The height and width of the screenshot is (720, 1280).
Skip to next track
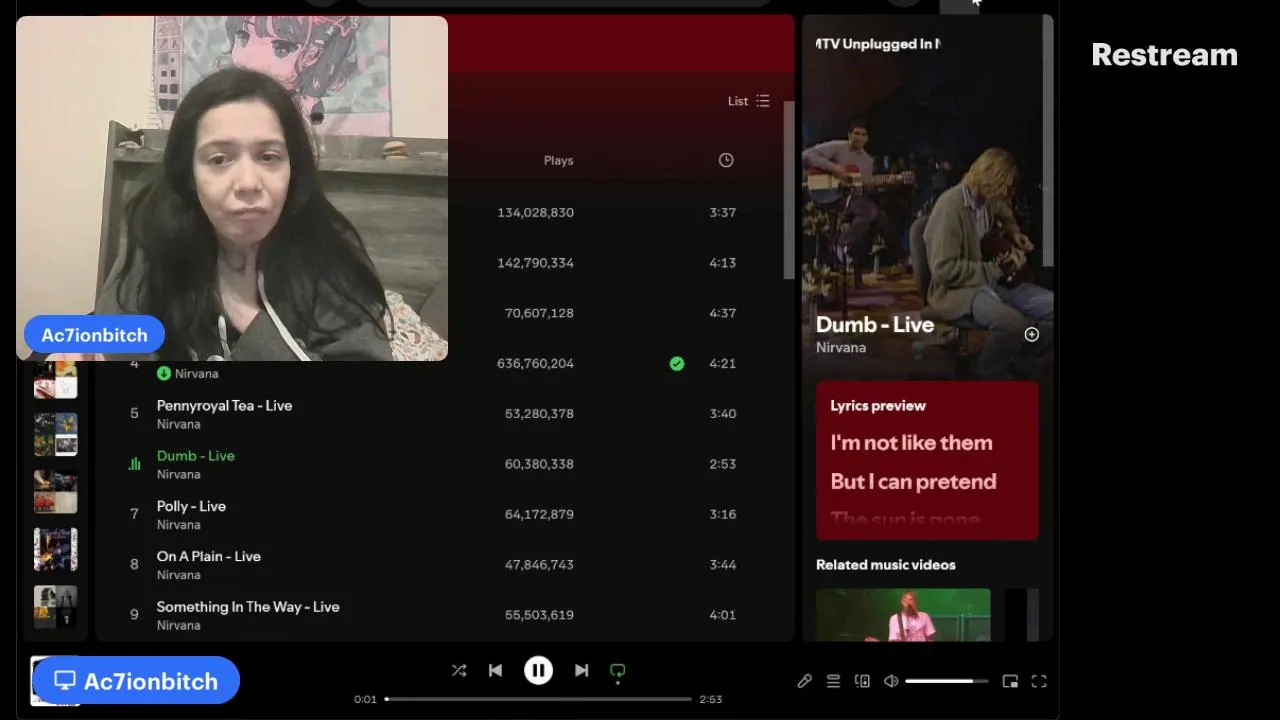tap(581, 671)
